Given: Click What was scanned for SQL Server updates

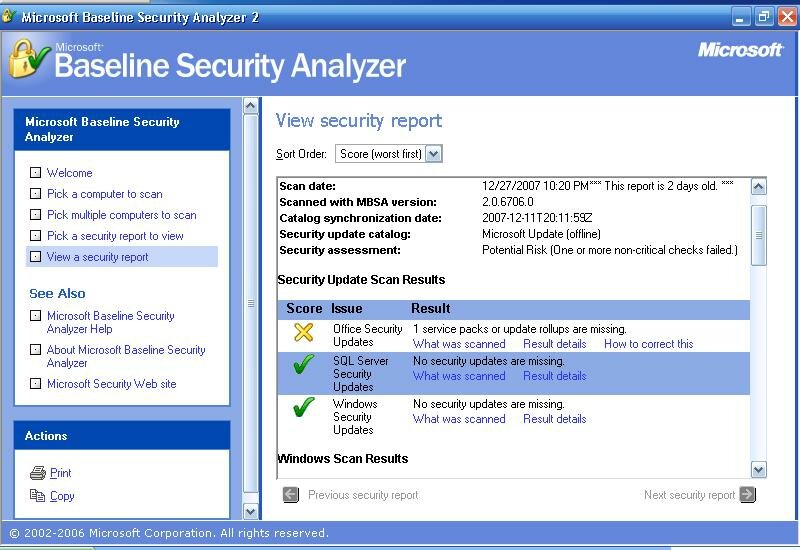Looking at the screenshot, I should [x=459, y=376].
